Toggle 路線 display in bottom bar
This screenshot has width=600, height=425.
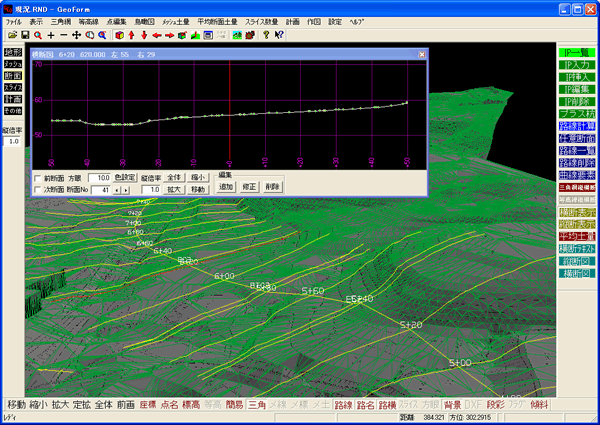click(x=343, y=404)
